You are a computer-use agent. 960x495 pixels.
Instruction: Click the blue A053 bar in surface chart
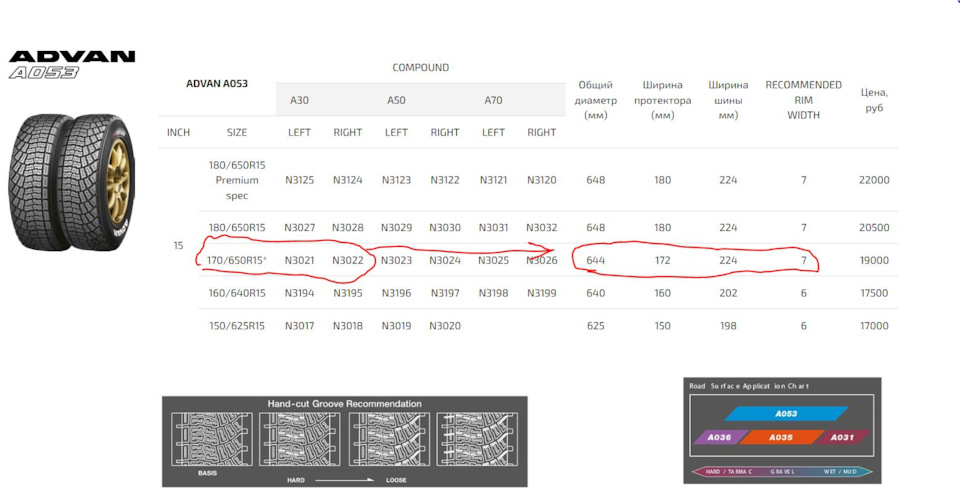(786, 414)
